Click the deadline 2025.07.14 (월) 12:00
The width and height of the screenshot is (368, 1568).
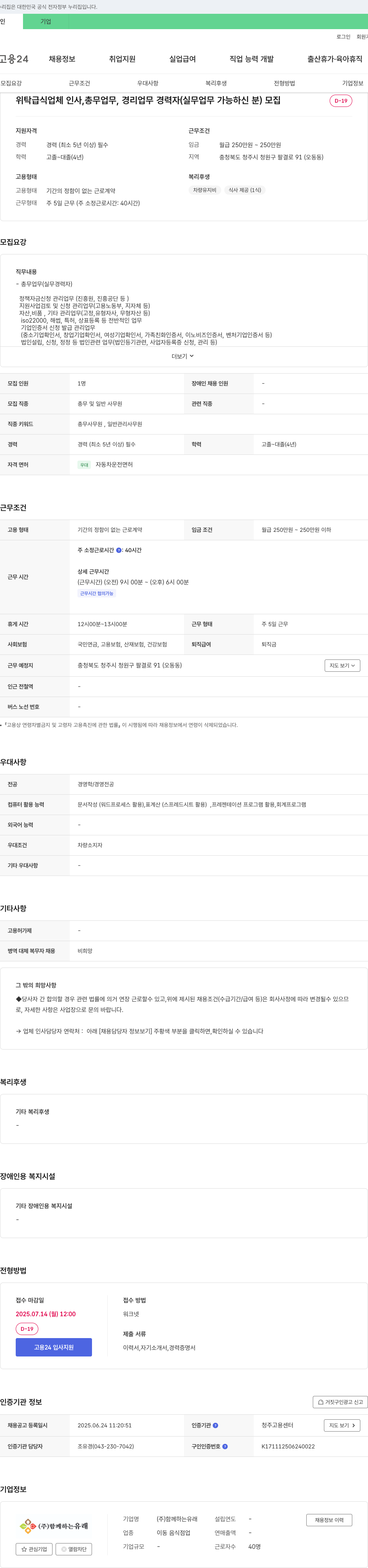46,1314
